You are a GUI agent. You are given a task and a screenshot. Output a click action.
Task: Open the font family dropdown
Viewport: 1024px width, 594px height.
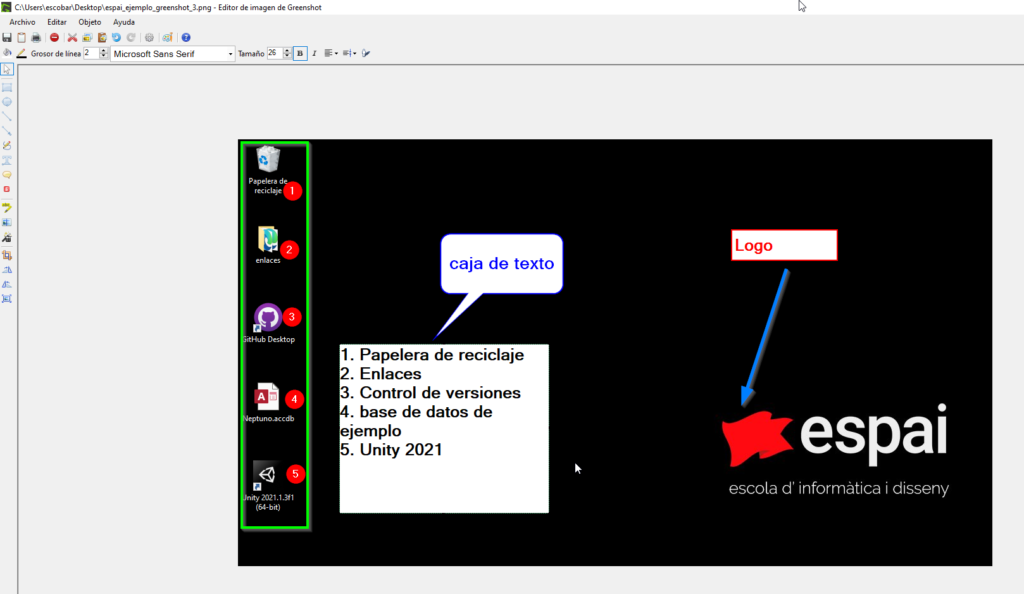coord(231,53)
